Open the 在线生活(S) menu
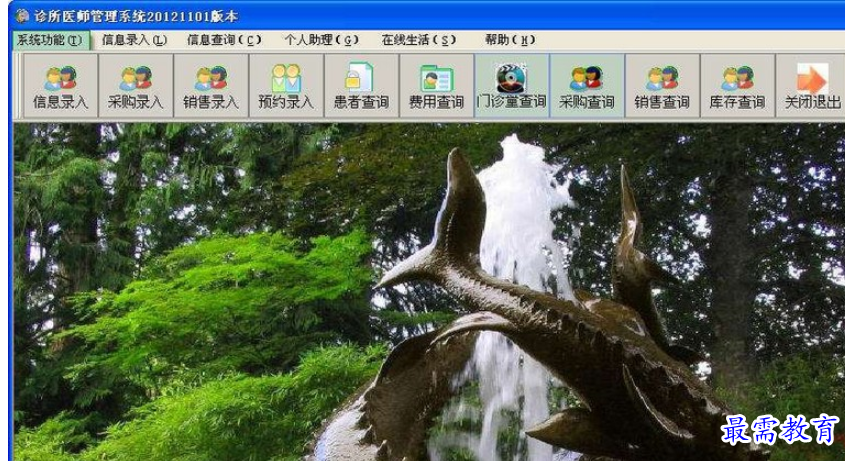The height and width of the screenshot is (461, 845). pos(419,40)
